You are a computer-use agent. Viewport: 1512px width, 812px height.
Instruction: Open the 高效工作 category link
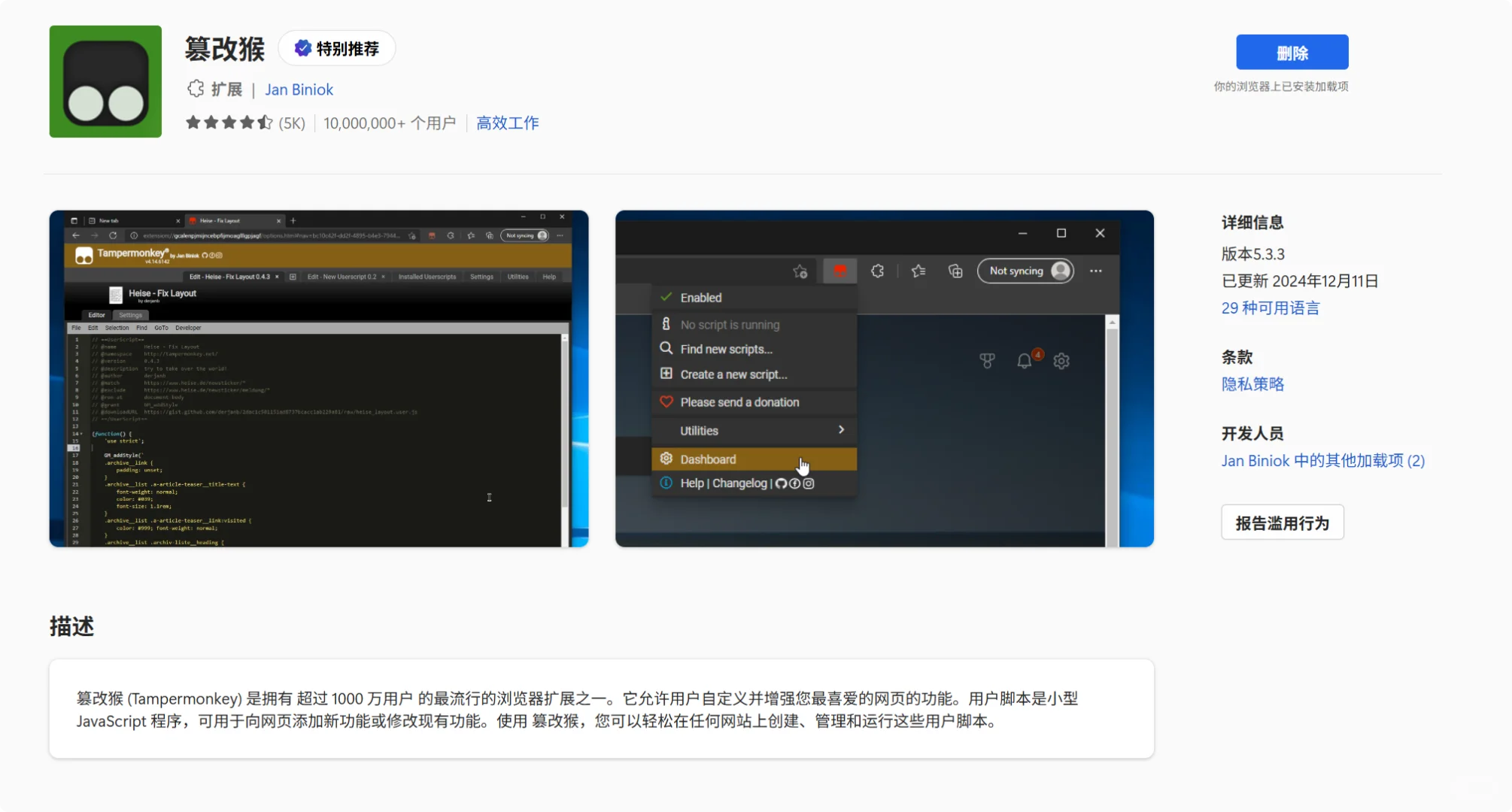508,123
